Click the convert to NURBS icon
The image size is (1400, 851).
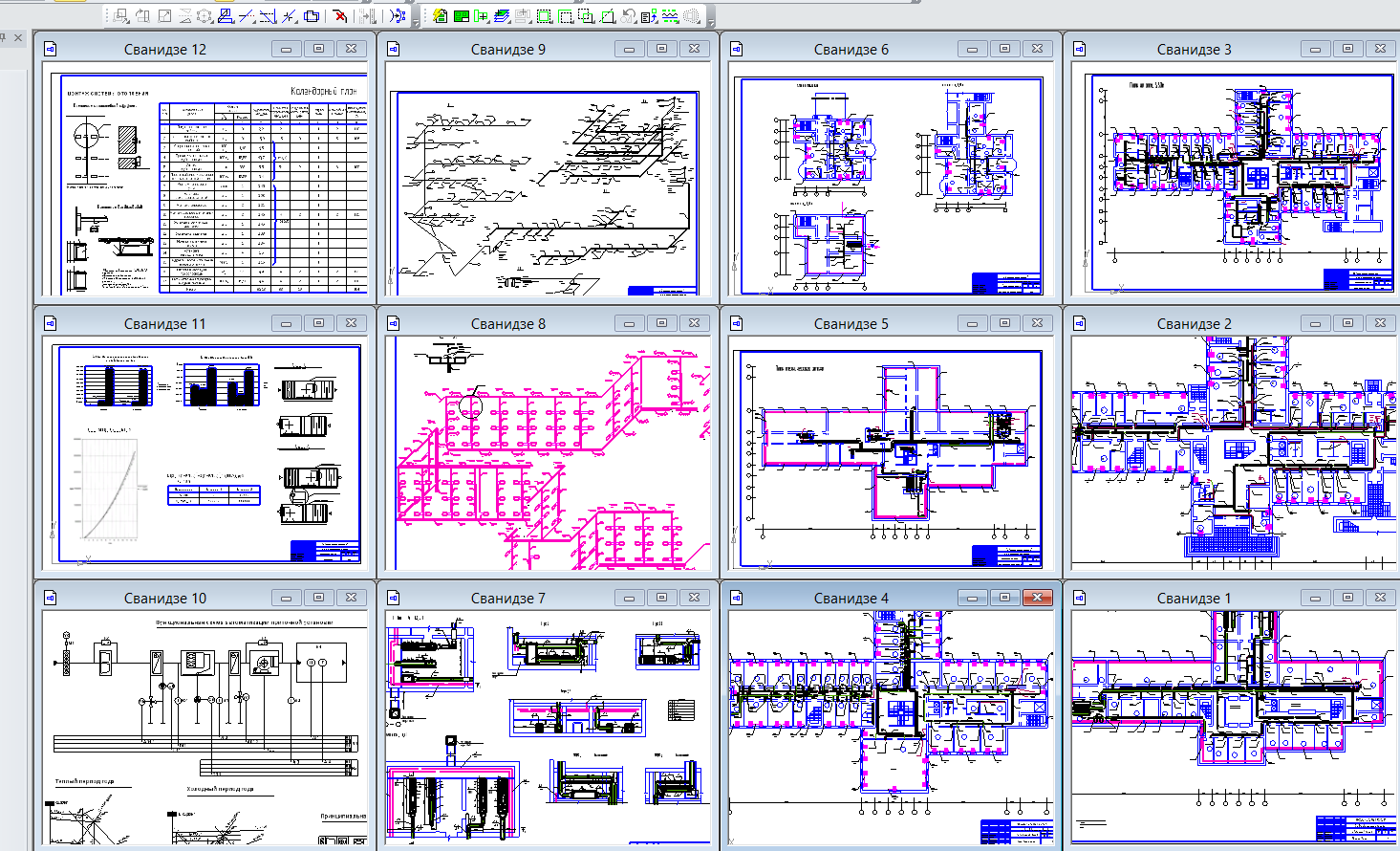coord(398,16)
